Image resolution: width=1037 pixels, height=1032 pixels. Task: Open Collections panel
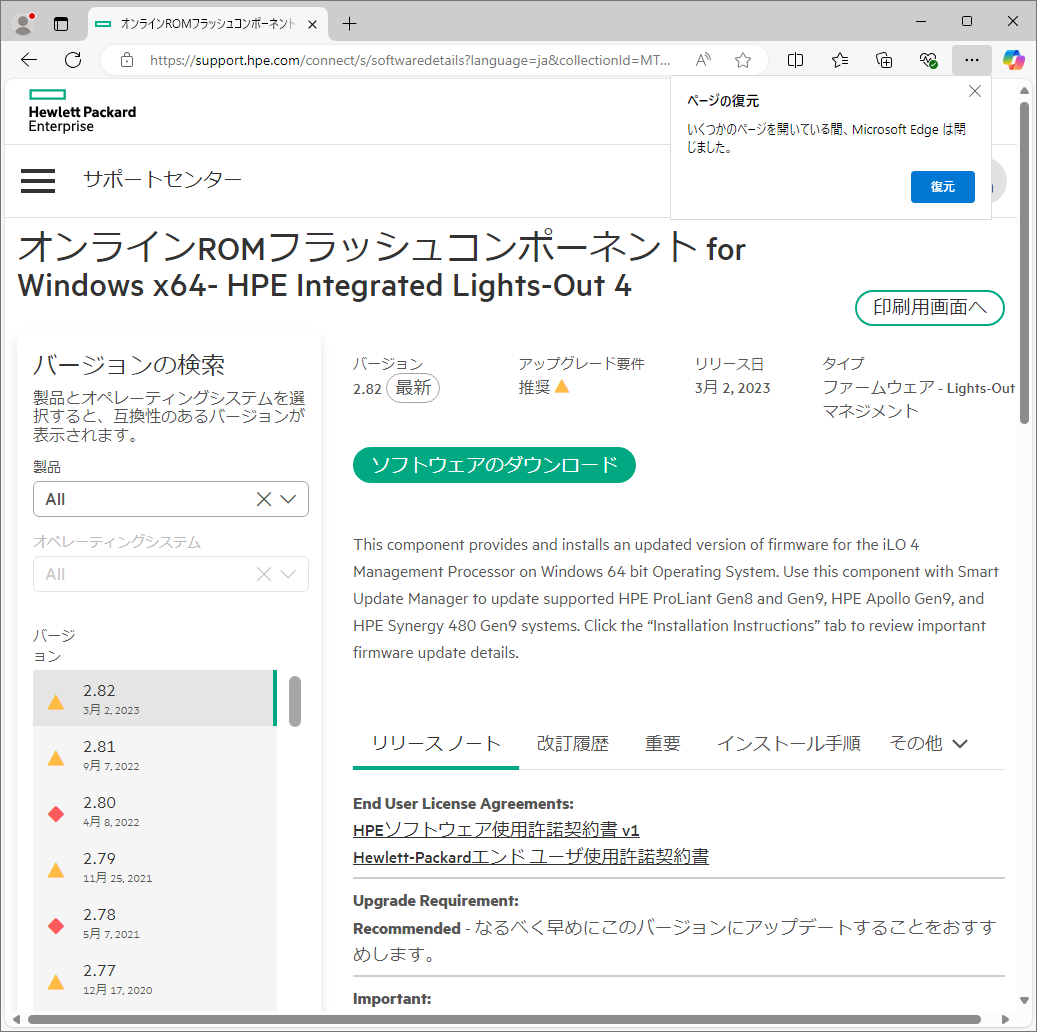click(x=884, y=60)
